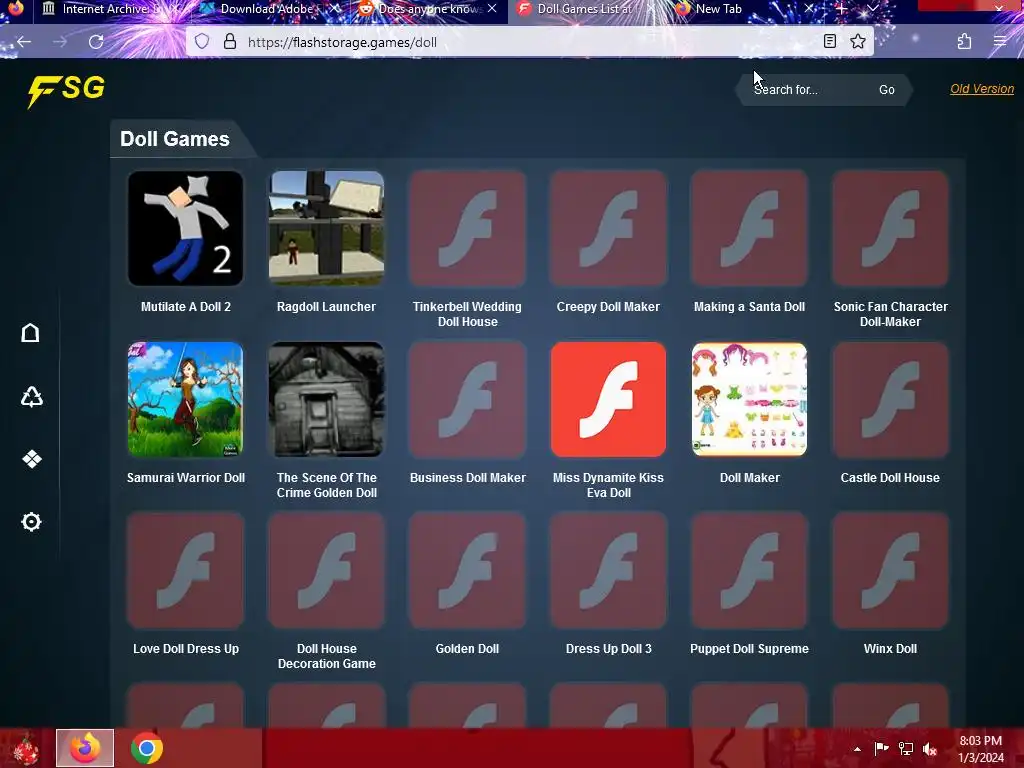Open the Doll Maker thumbnail
The width and height of the screenshot is (1024, 768).
(x=749, y=399)
